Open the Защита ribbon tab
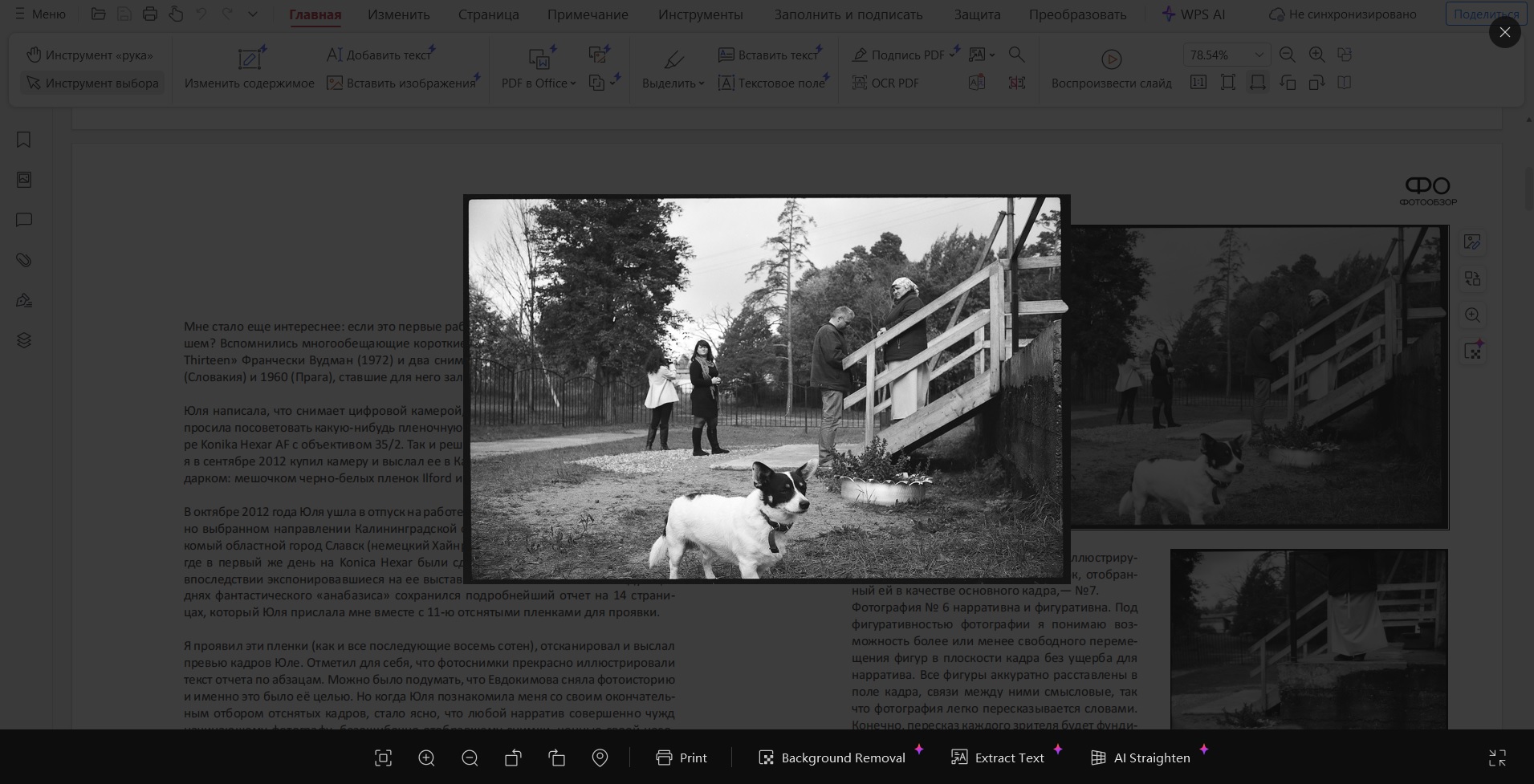 pyautogui.click(x=977, y=14)
